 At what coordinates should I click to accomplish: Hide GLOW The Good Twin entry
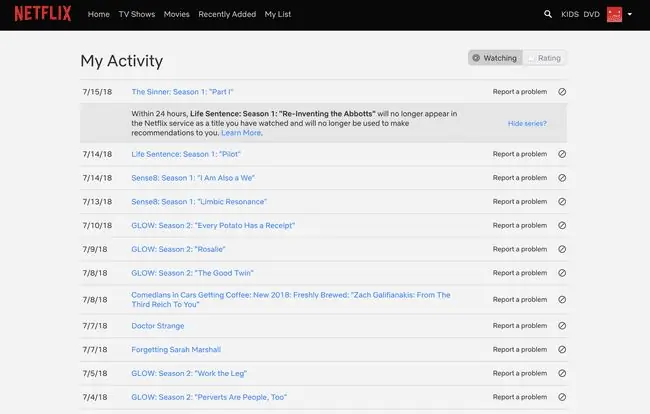(562, 273)
